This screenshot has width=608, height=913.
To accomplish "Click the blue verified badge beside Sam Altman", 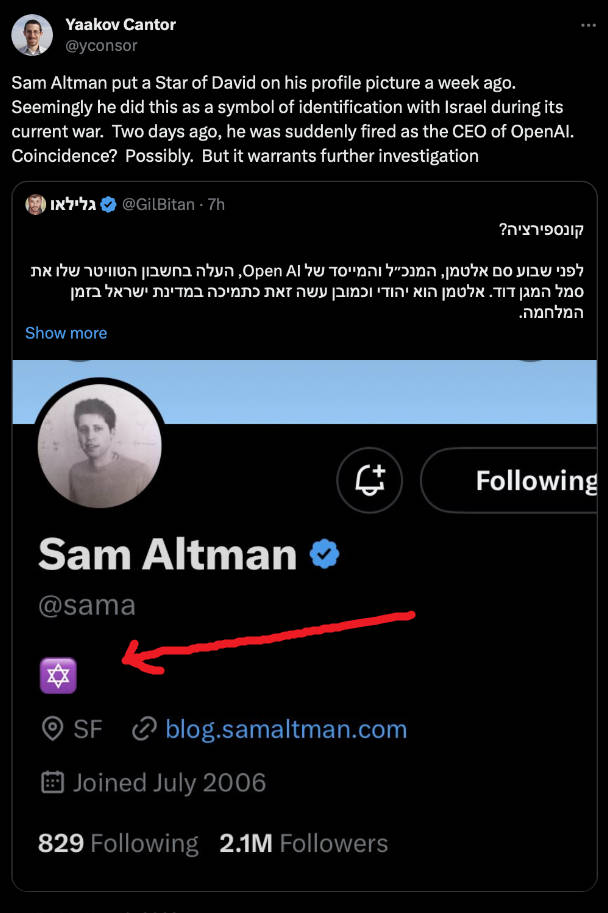I will pos(324,554).
